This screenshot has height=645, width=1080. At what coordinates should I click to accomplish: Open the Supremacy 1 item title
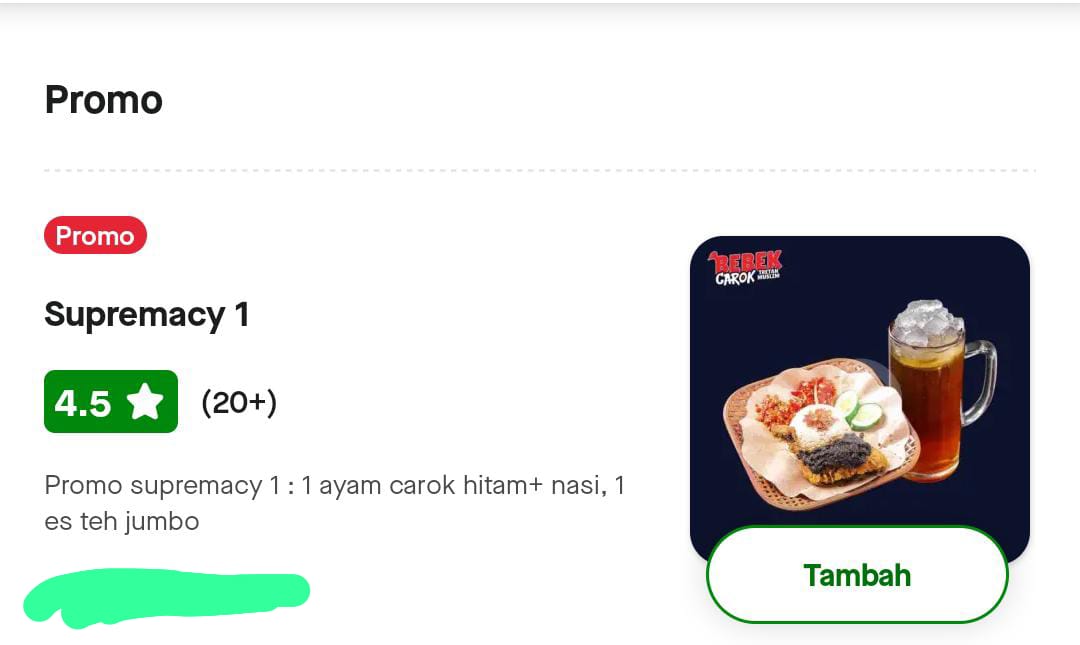coord(146,315)
